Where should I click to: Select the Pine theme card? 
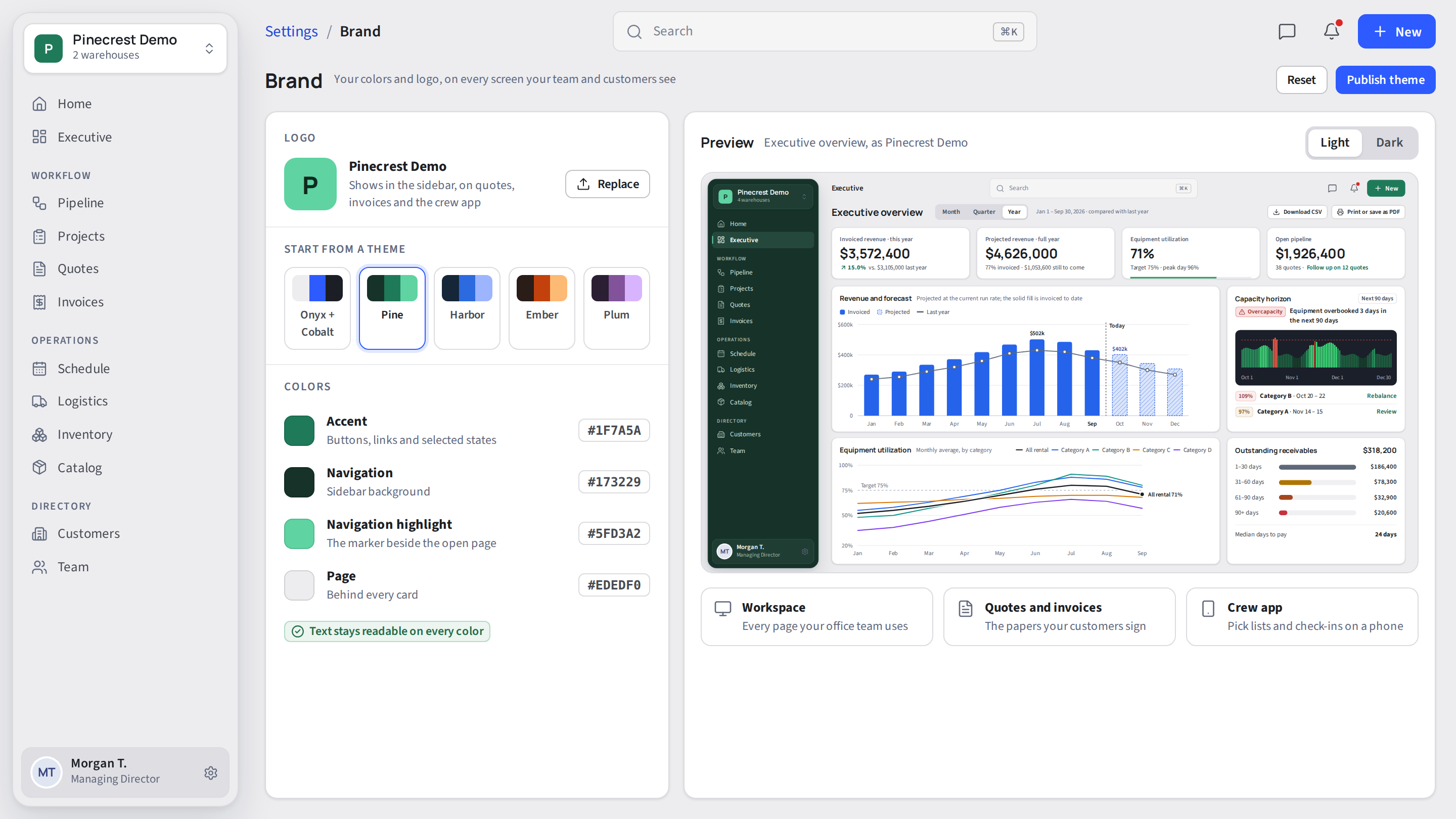[x=392, y=308]
